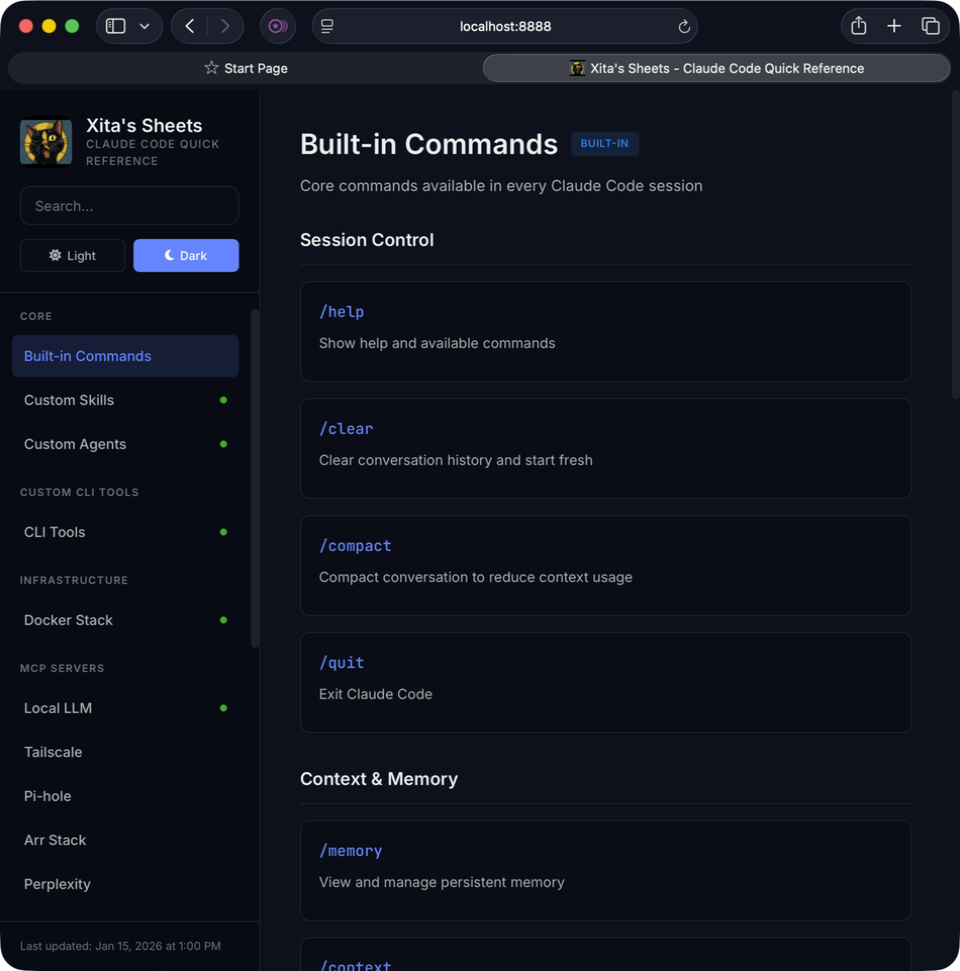960x971 pixels.
Task: Open the Share icon in toolbar
Action: [858, 26]
